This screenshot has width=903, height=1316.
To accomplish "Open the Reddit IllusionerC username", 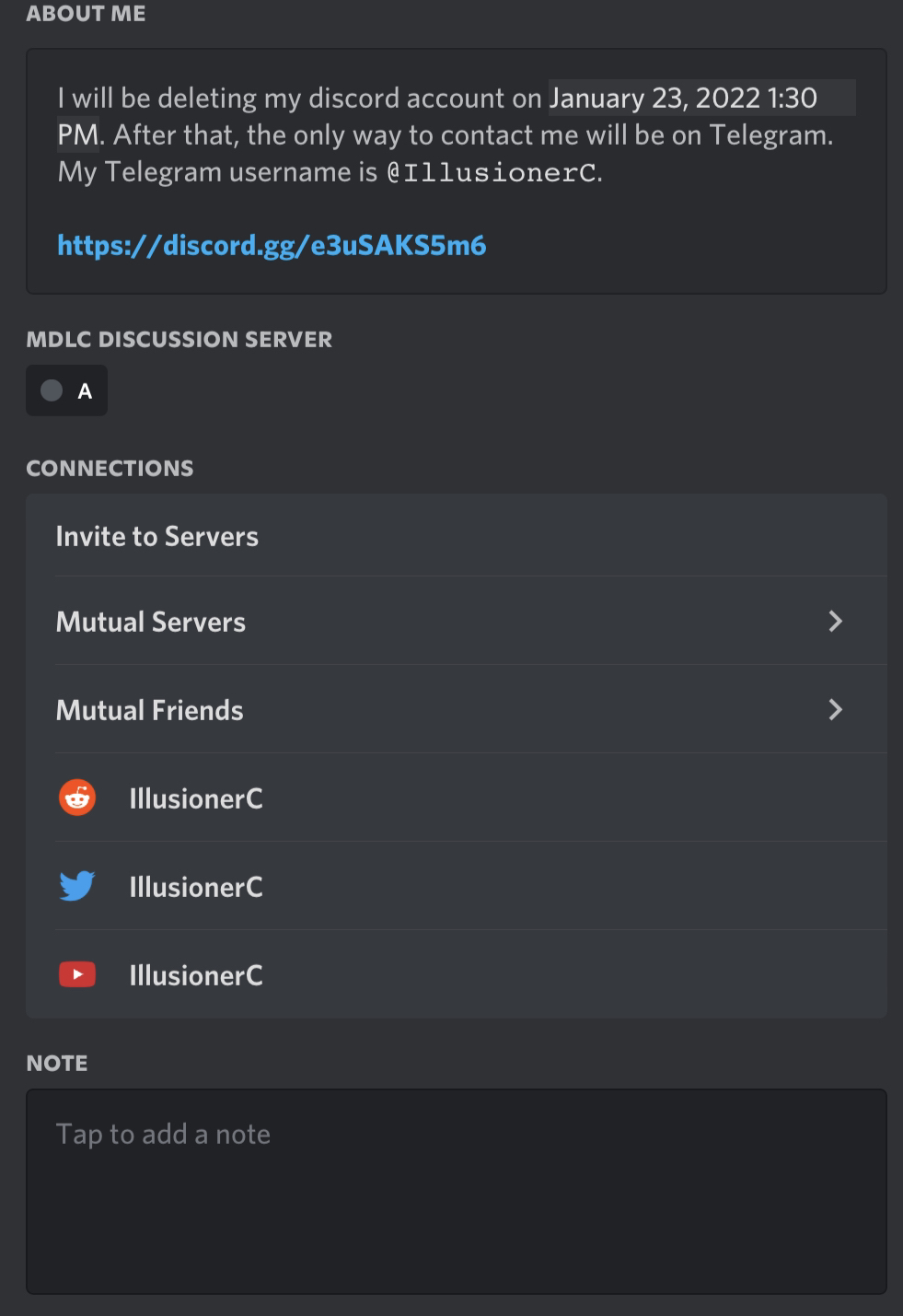I will pos(196,798).
